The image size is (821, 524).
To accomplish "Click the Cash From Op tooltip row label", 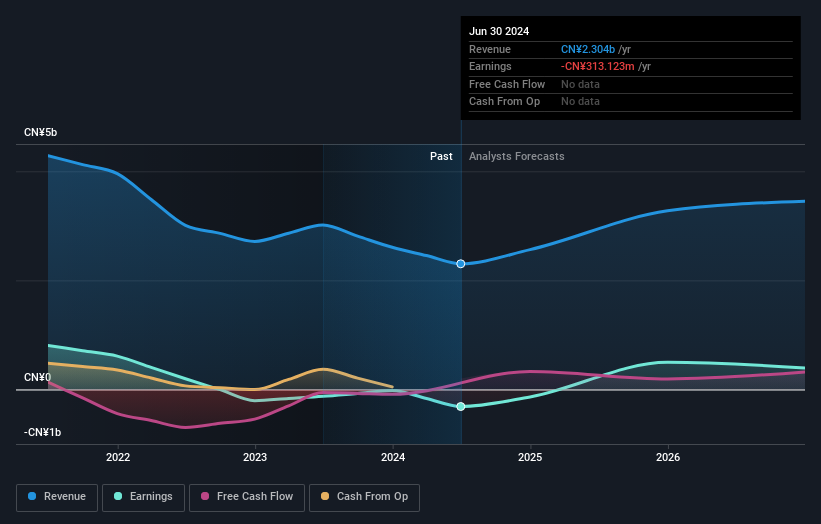I will [x=504, y=102].
